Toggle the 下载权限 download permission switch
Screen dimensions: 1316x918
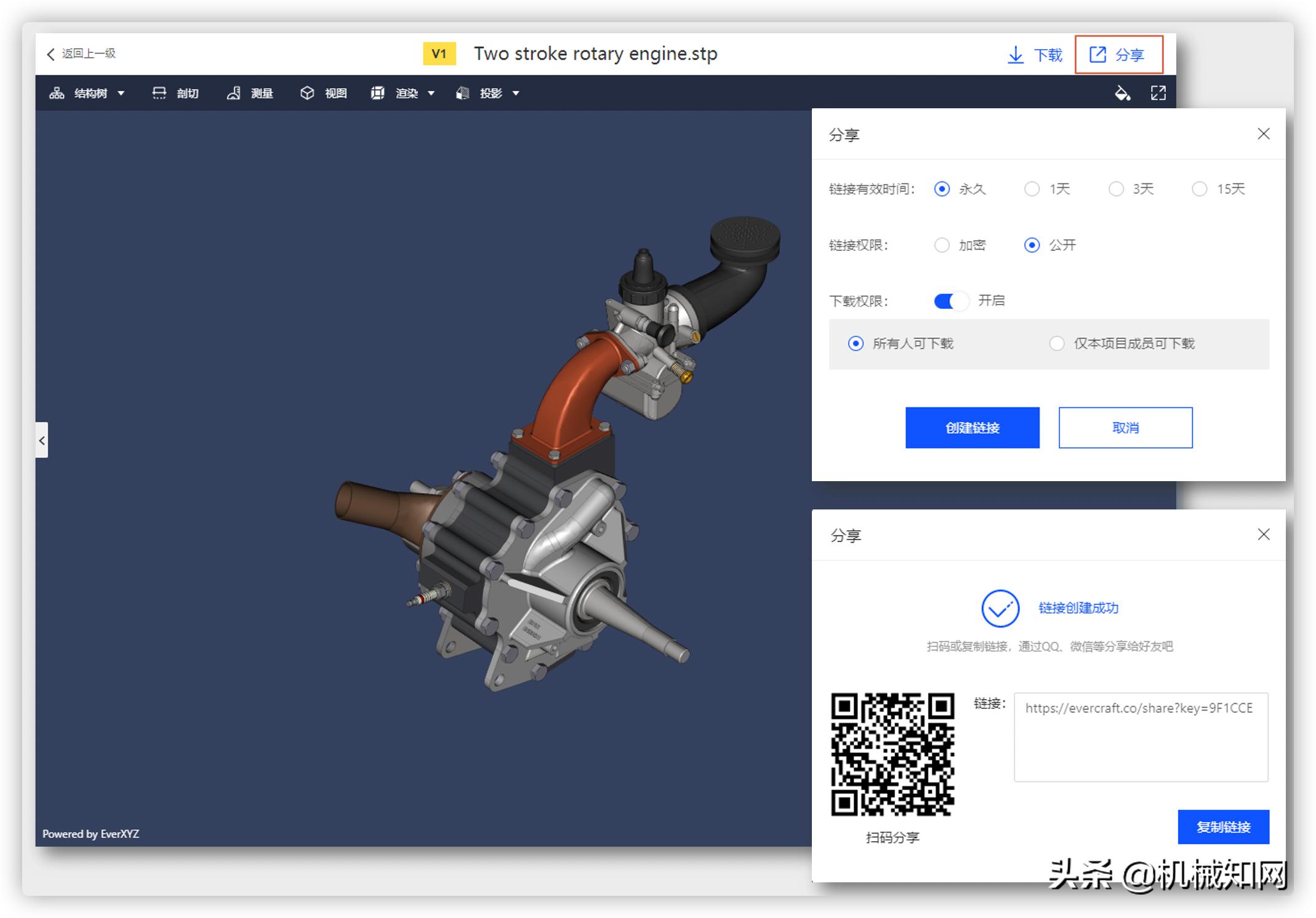pos(950,301)
